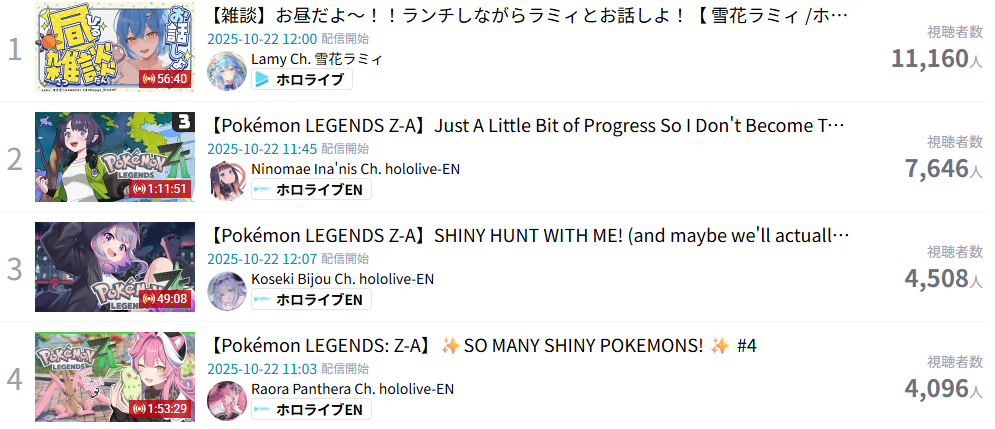995x429 pixels.
Task: Click Koseki Bijou channel avatar icon
Action: pos(227,291)
